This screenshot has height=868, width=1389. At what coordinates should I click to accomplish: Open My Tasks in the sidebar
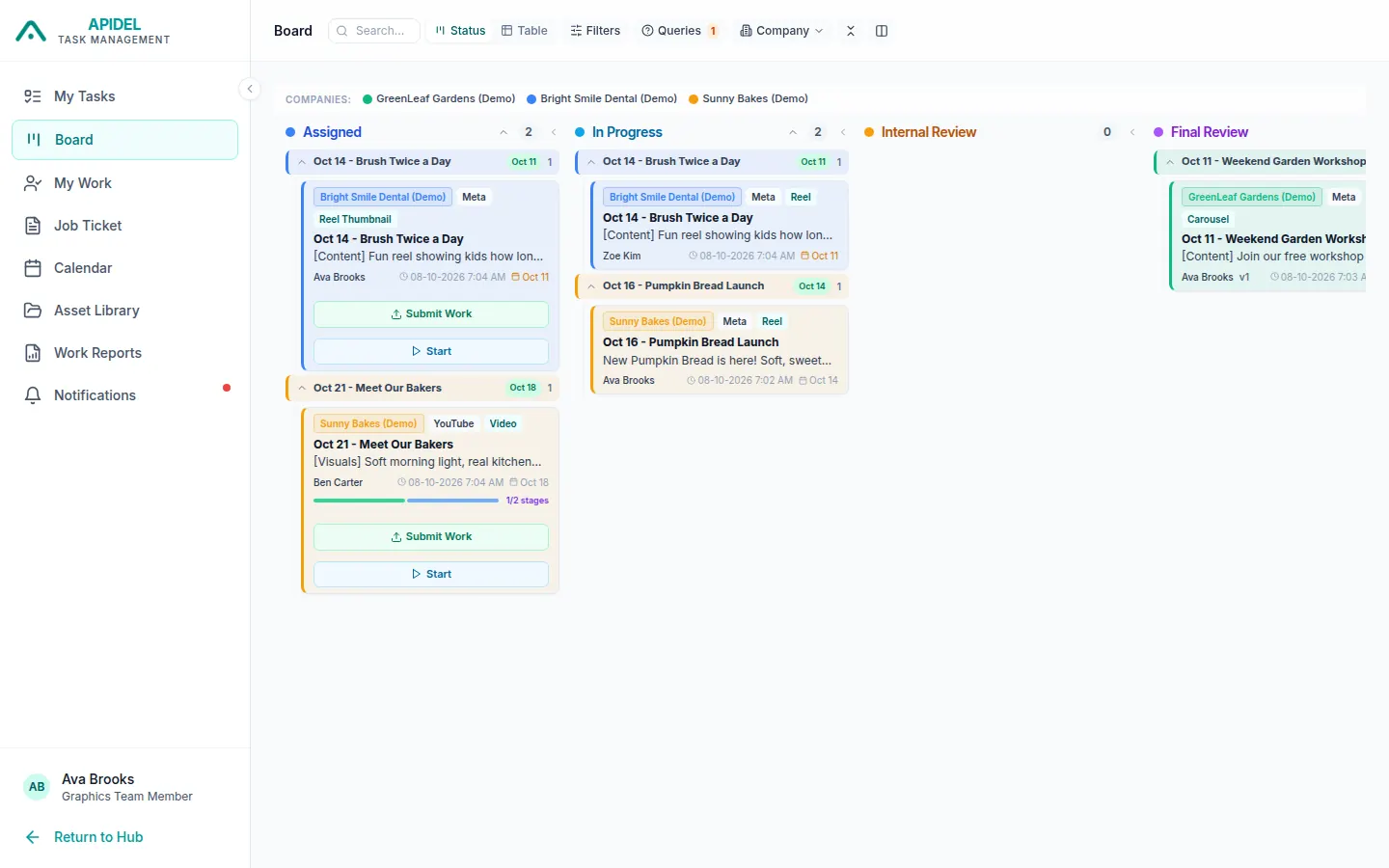click(x=125, y=96)
